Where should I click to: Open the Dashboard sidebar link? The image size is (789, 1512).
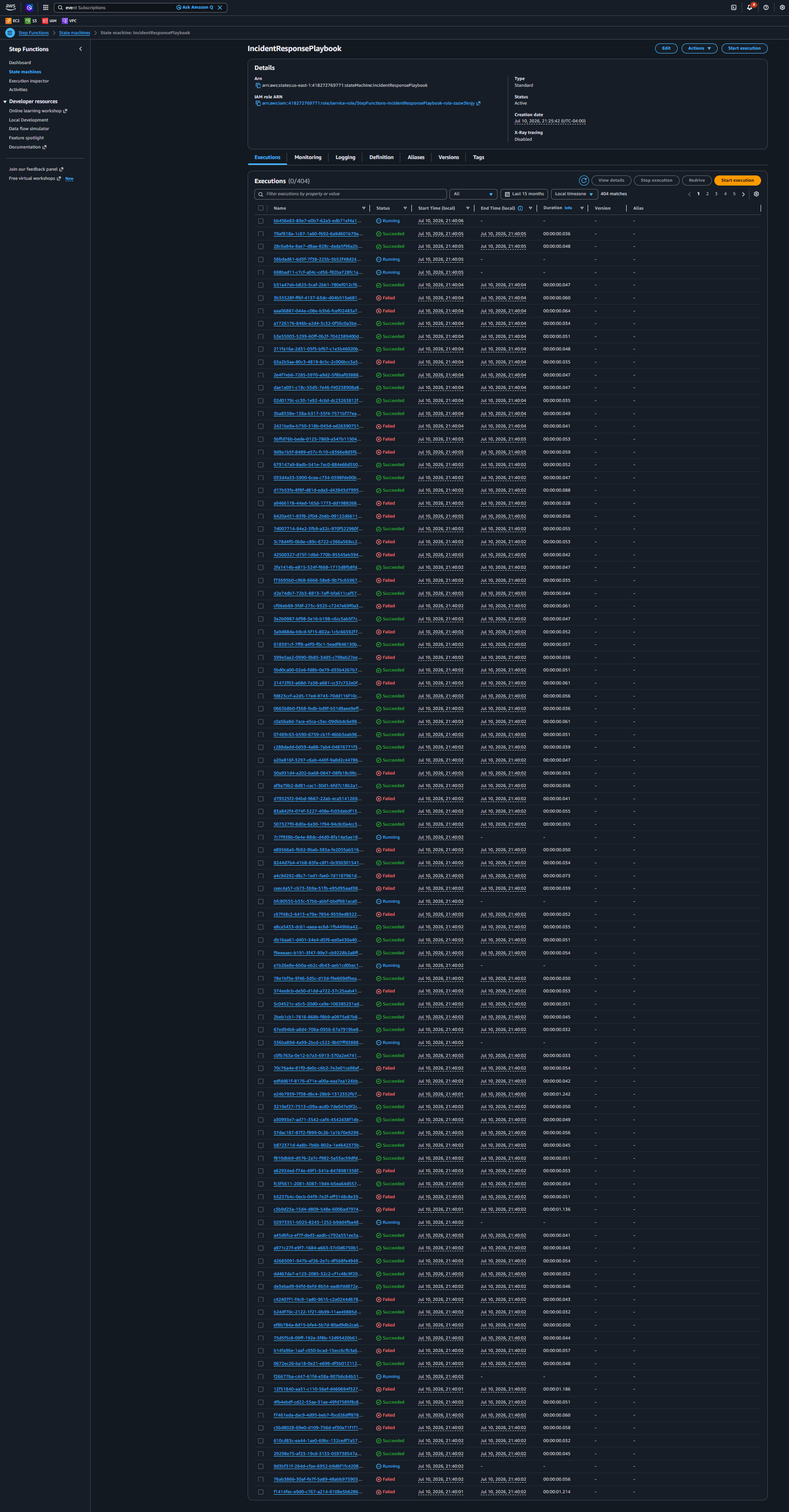[20, 63]
